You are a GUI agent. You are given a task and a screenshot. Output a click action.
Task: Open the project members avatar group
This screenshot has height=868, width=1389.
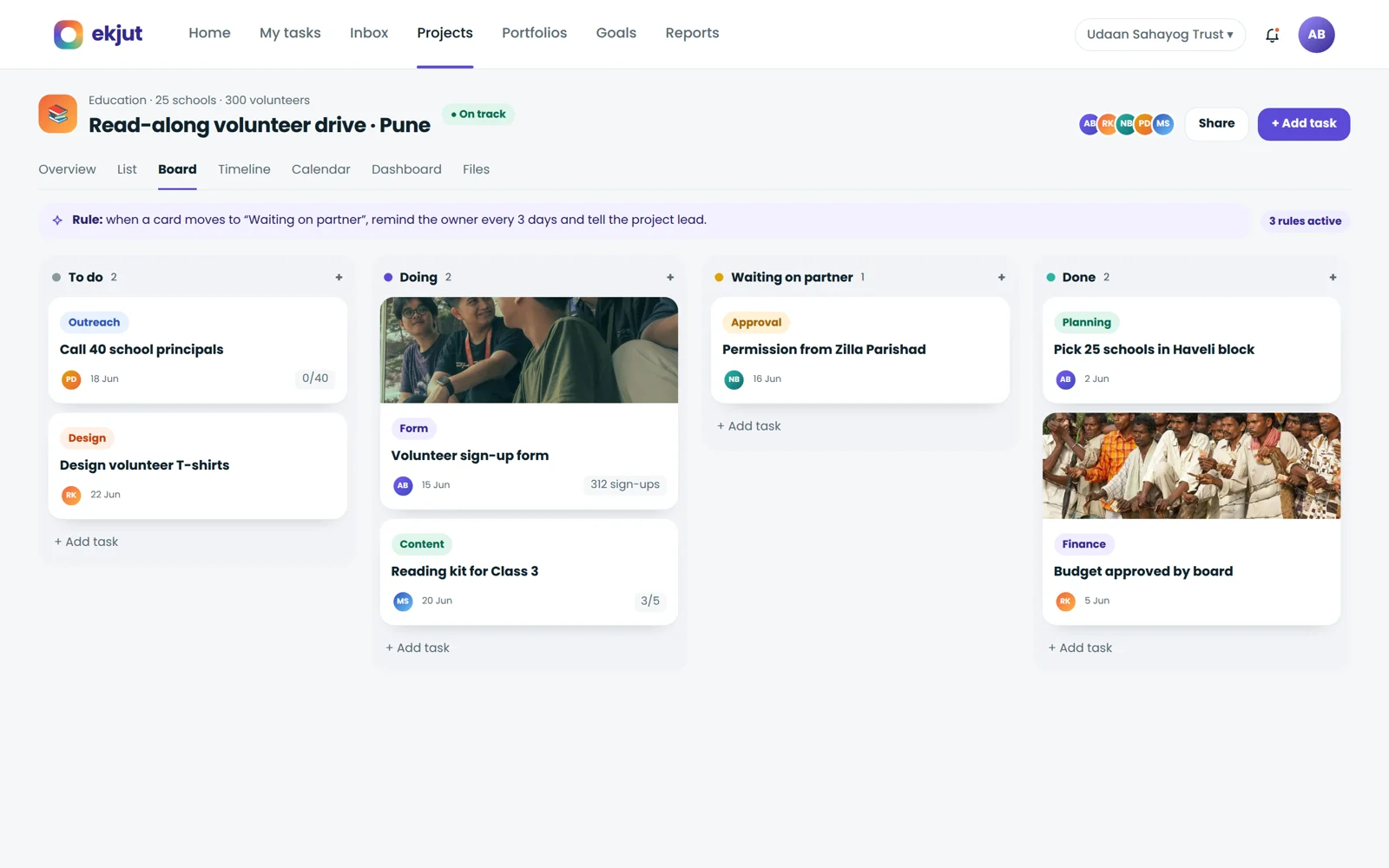pos(1126,123)
